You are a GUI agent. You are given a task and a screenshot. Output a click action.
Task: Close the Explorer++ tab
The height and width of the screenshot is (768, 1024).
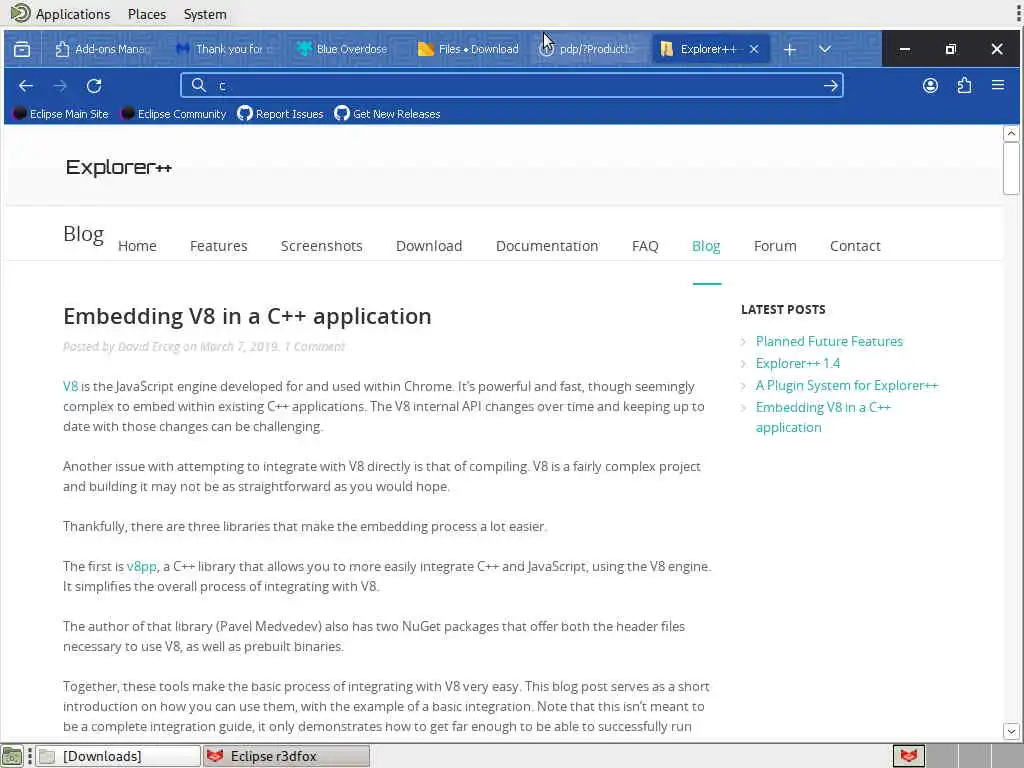(x=754, y=49)
